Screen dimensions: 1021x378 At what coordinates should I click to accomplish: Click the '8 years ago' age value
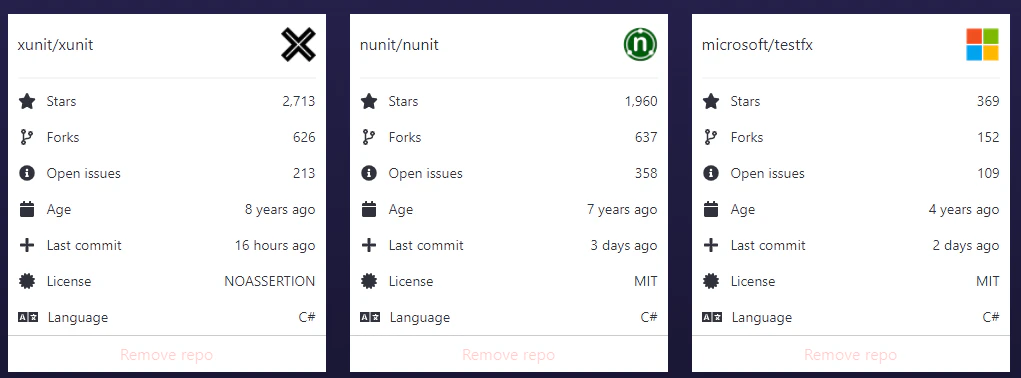click(280, 209)
